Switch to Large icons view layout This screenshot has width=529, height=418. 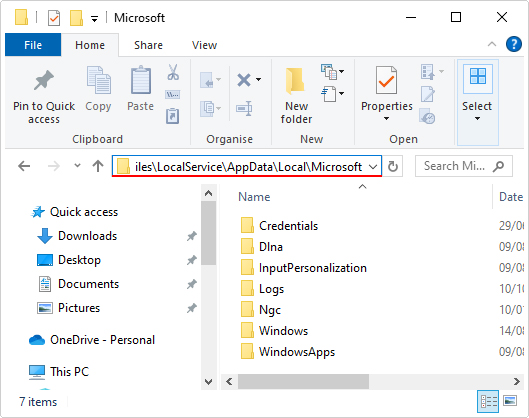pyautogui.click(x=510, y=401)
